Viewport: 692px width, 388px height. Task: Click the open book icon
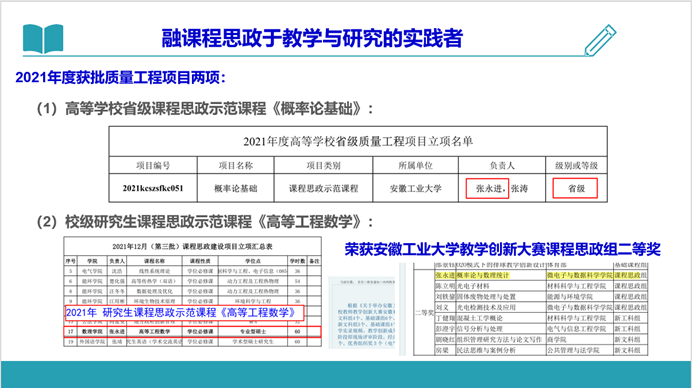43,39
